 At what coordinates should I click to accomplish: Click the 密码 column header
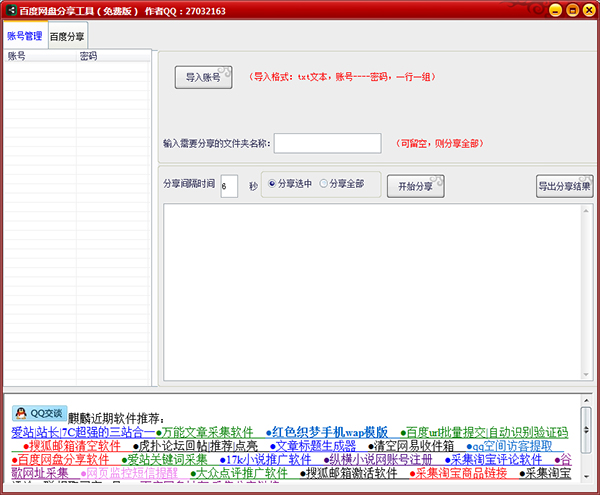point(88,57)
